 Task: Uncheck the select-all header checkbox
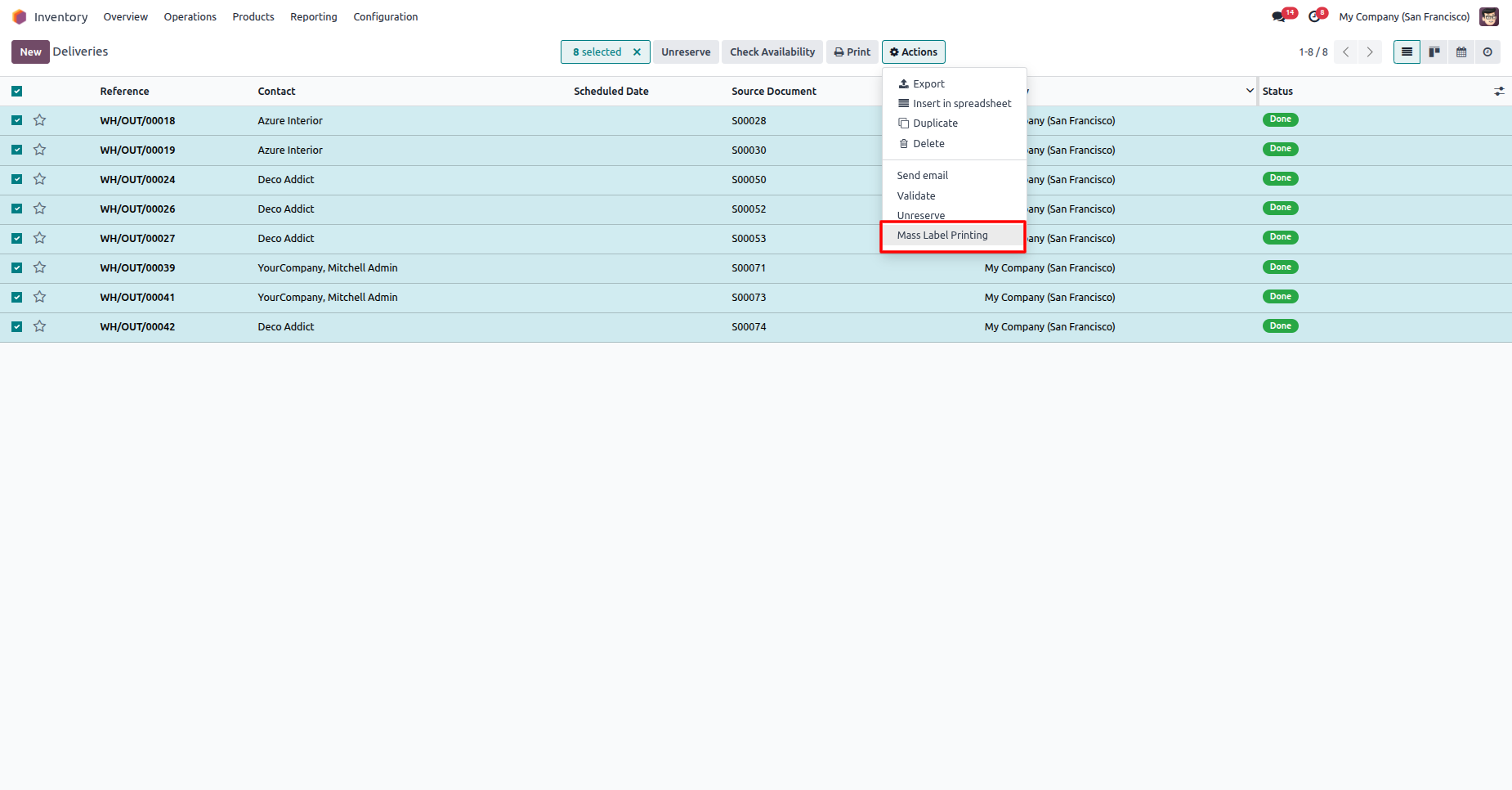pyautogui.click(x=17, y=92)
